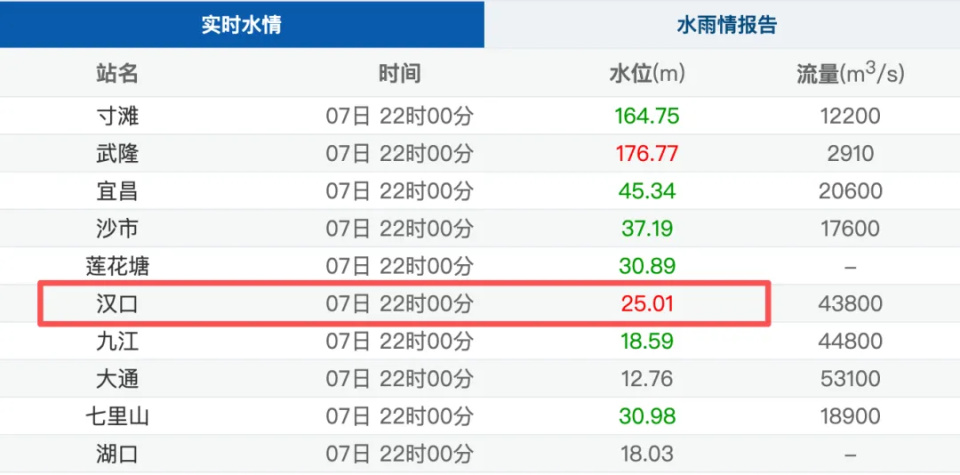
Task: Click the time cell in 汉口 row
Action: 399,304
